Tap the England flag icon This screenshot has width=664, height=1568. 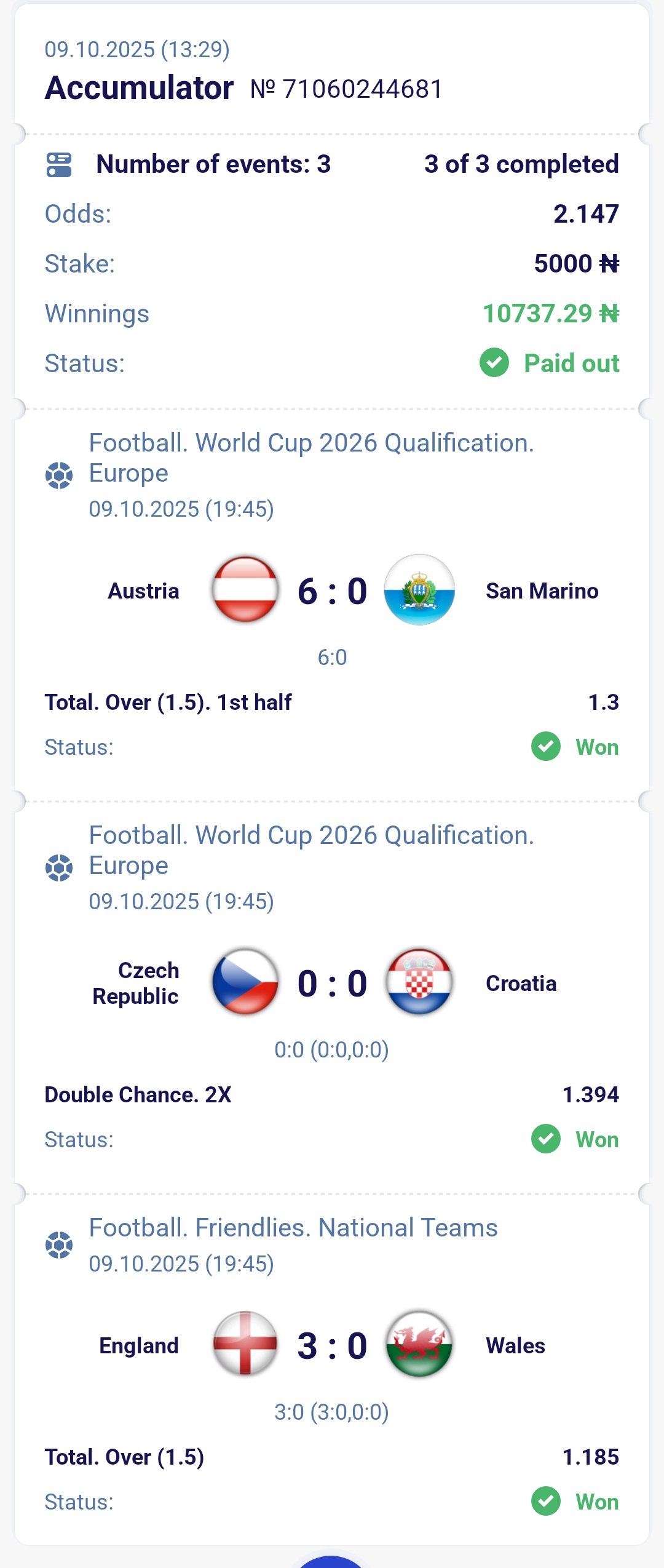tap(245, 1345)
